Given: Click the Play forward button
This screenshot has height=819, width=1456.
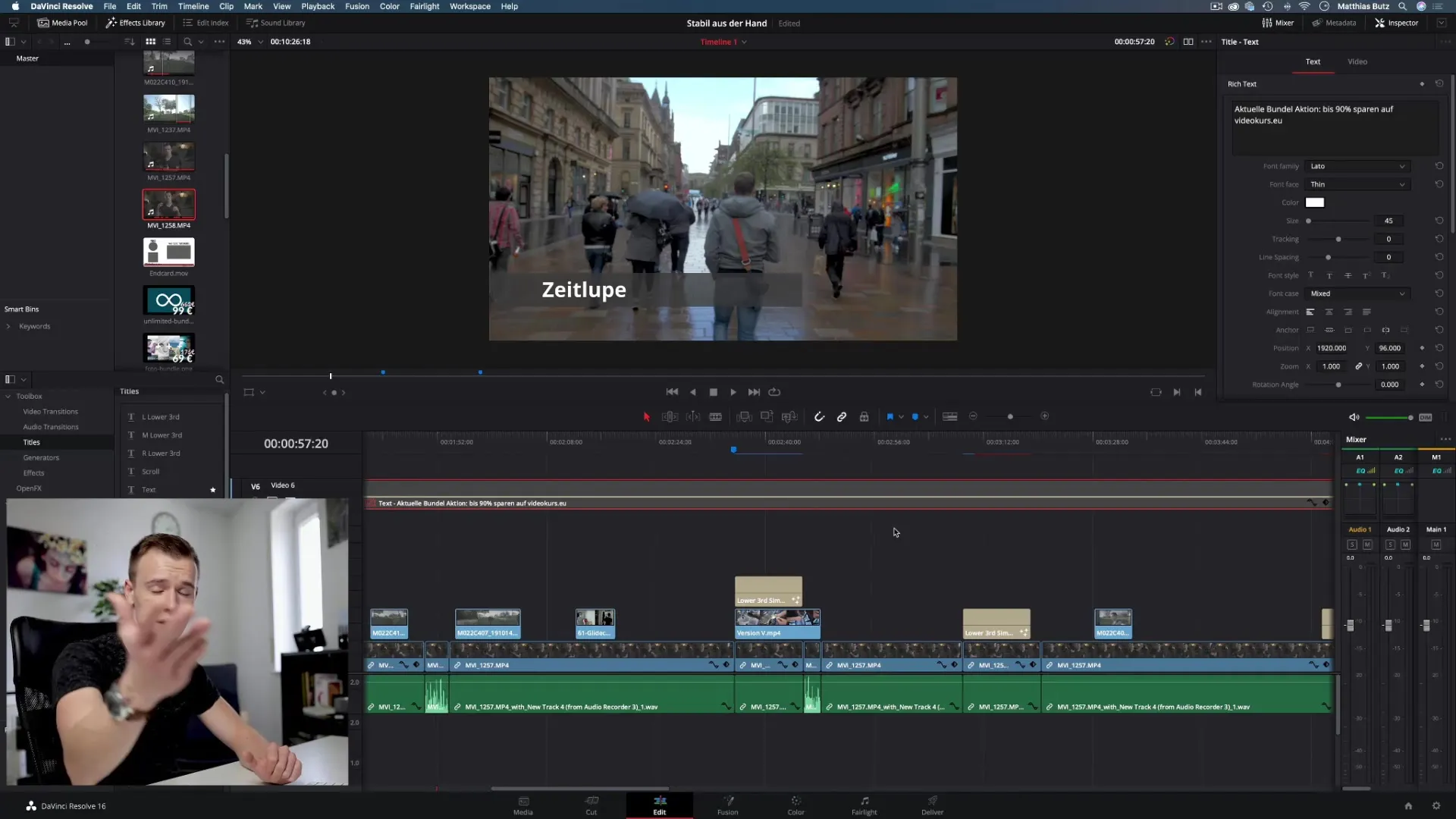Looking at the screenshot, I should point(733,392).
